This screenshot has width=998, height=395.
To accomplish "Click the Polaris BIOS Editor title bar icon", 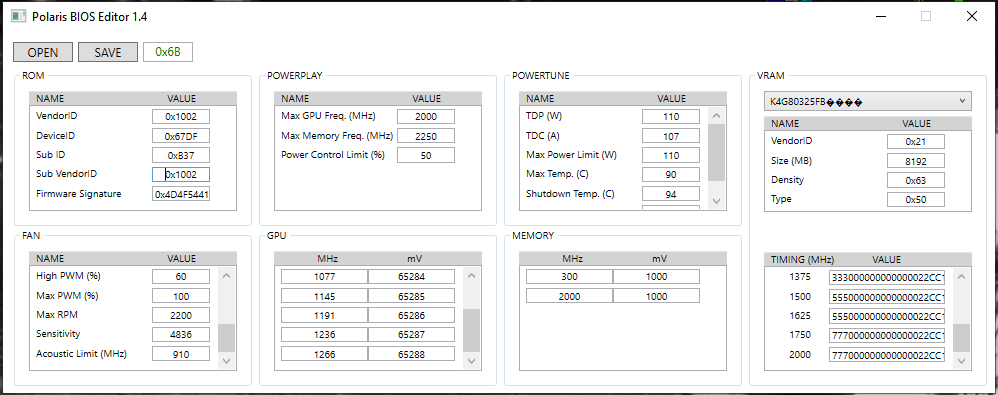I will (18, 17).
